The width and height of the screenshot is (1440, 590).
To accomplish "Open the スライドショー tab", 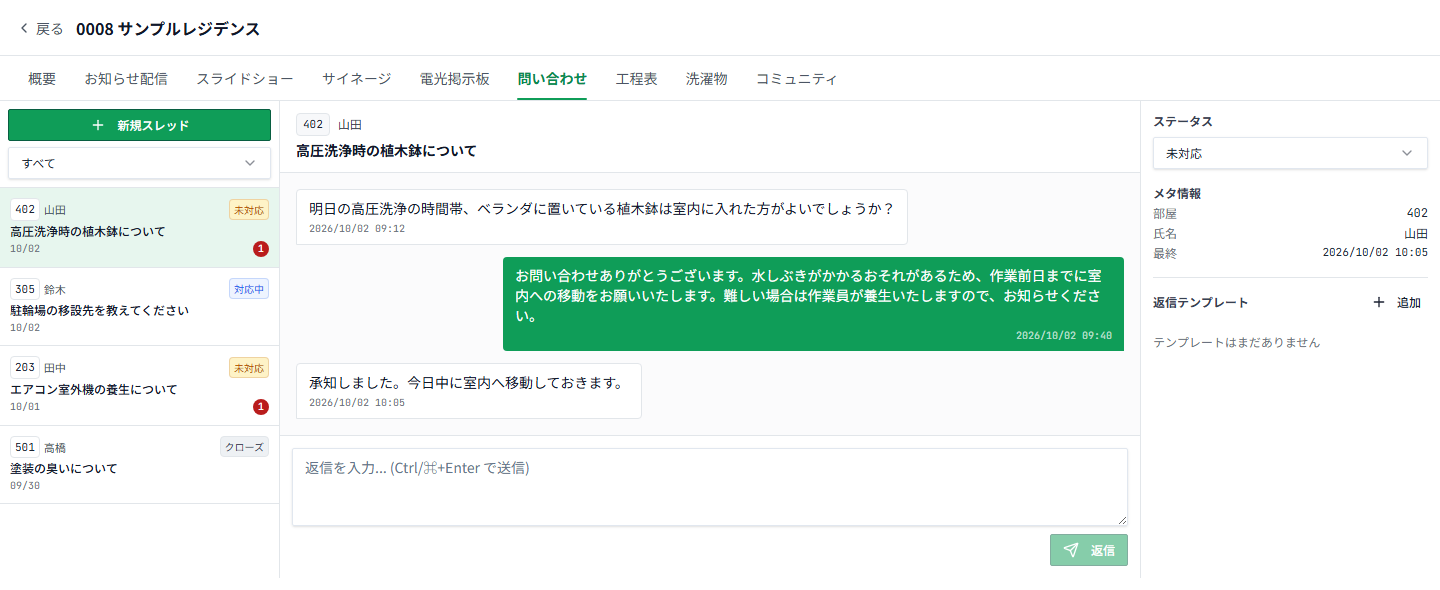I will (245, 79).
